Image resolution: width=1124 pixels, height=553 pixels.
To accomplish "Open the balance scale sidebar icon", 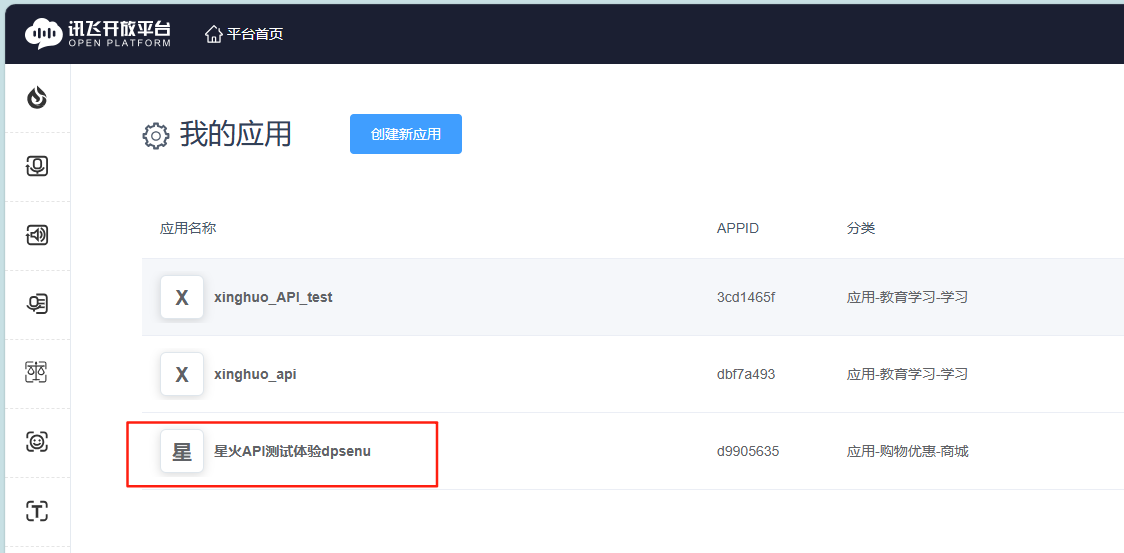I will click(x=37, y=372).
